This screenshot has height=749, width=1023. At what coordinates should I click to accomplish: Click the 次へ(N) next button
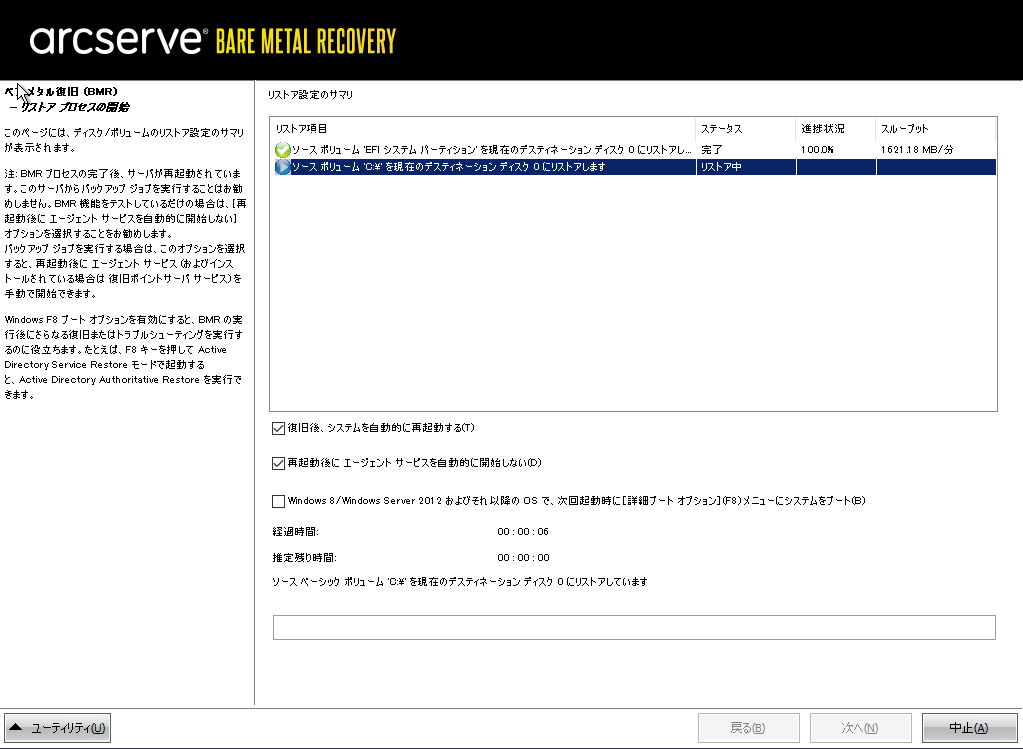[x=861, y=728]
